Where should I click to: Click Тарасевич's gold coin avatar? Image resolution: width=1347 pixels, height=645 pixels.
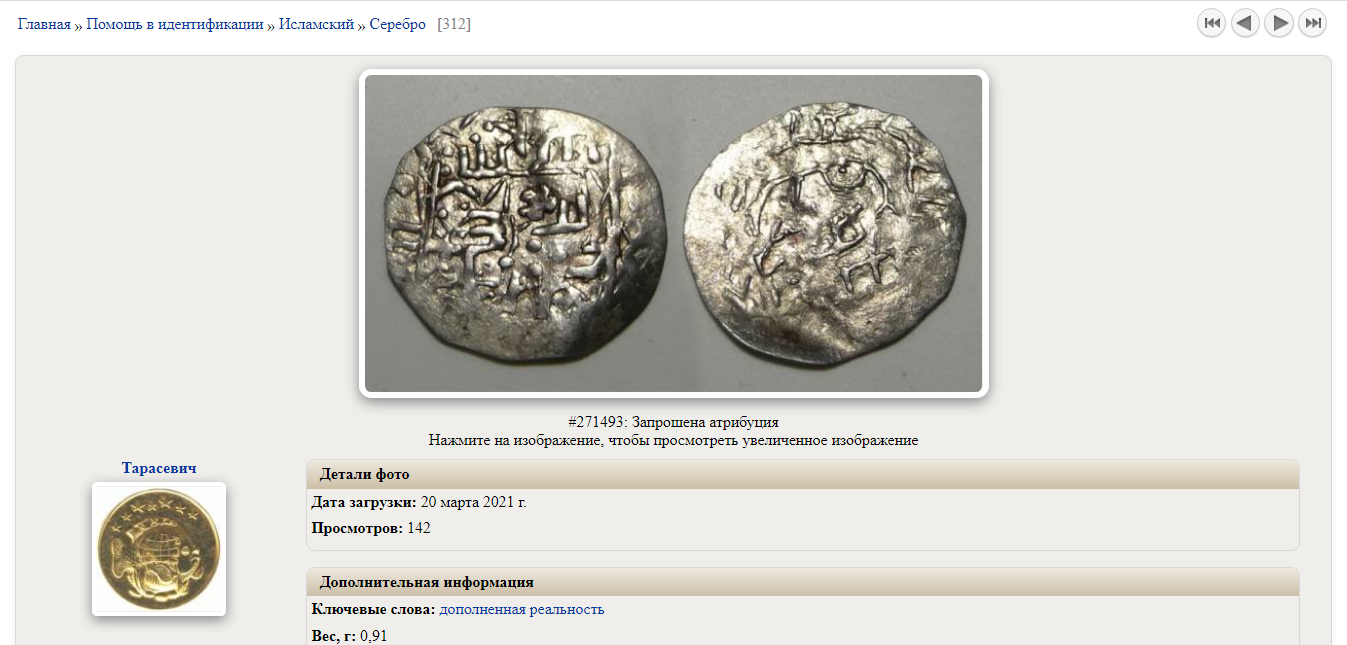point(159,549)
